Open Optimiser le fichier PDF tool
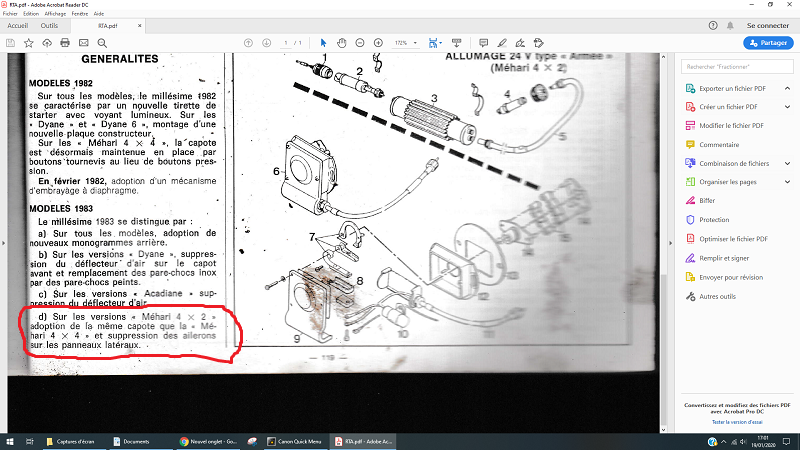 (733, 239)
